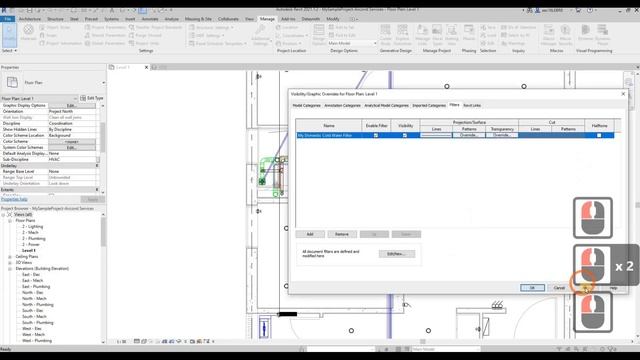The width and height of the screenshot is (640, 360).
Task: Click the Add filter button
Action: [x=310, y=234]
